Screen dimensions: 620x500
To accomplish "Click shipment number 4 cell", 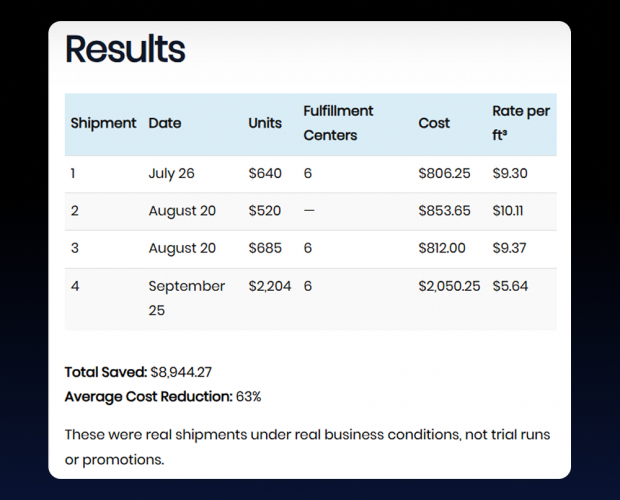I will click(75, 286).
